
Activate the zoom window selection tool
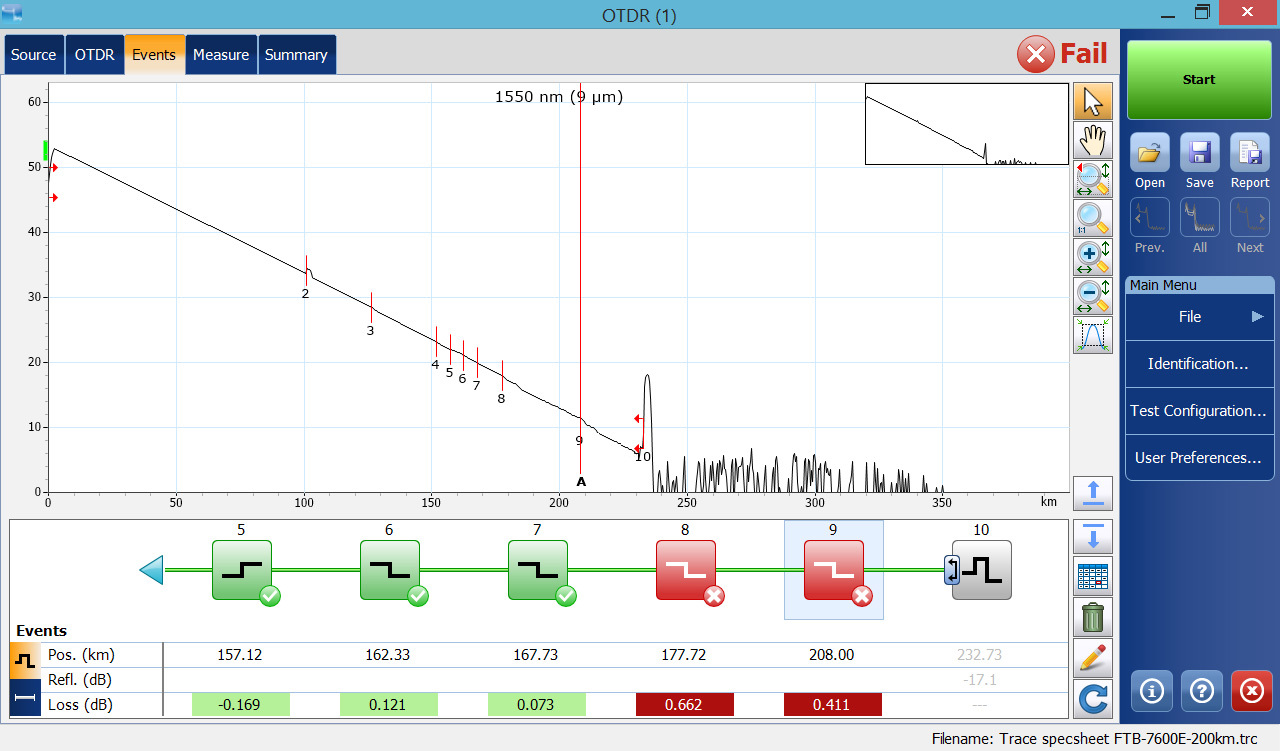(x=1093, y=179)
